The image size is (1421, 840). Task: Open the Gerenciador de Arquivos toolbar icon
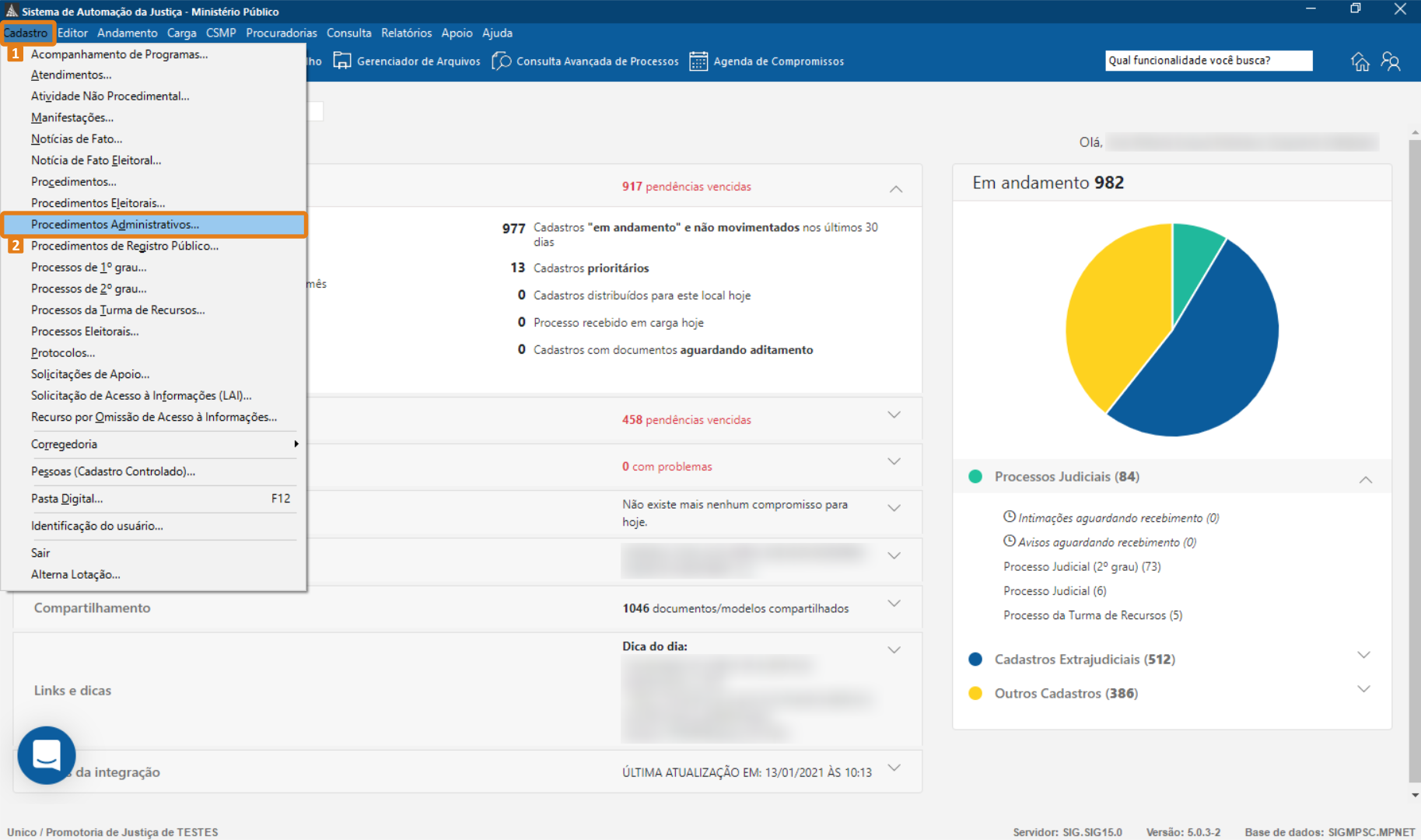[x=342, y=61]
